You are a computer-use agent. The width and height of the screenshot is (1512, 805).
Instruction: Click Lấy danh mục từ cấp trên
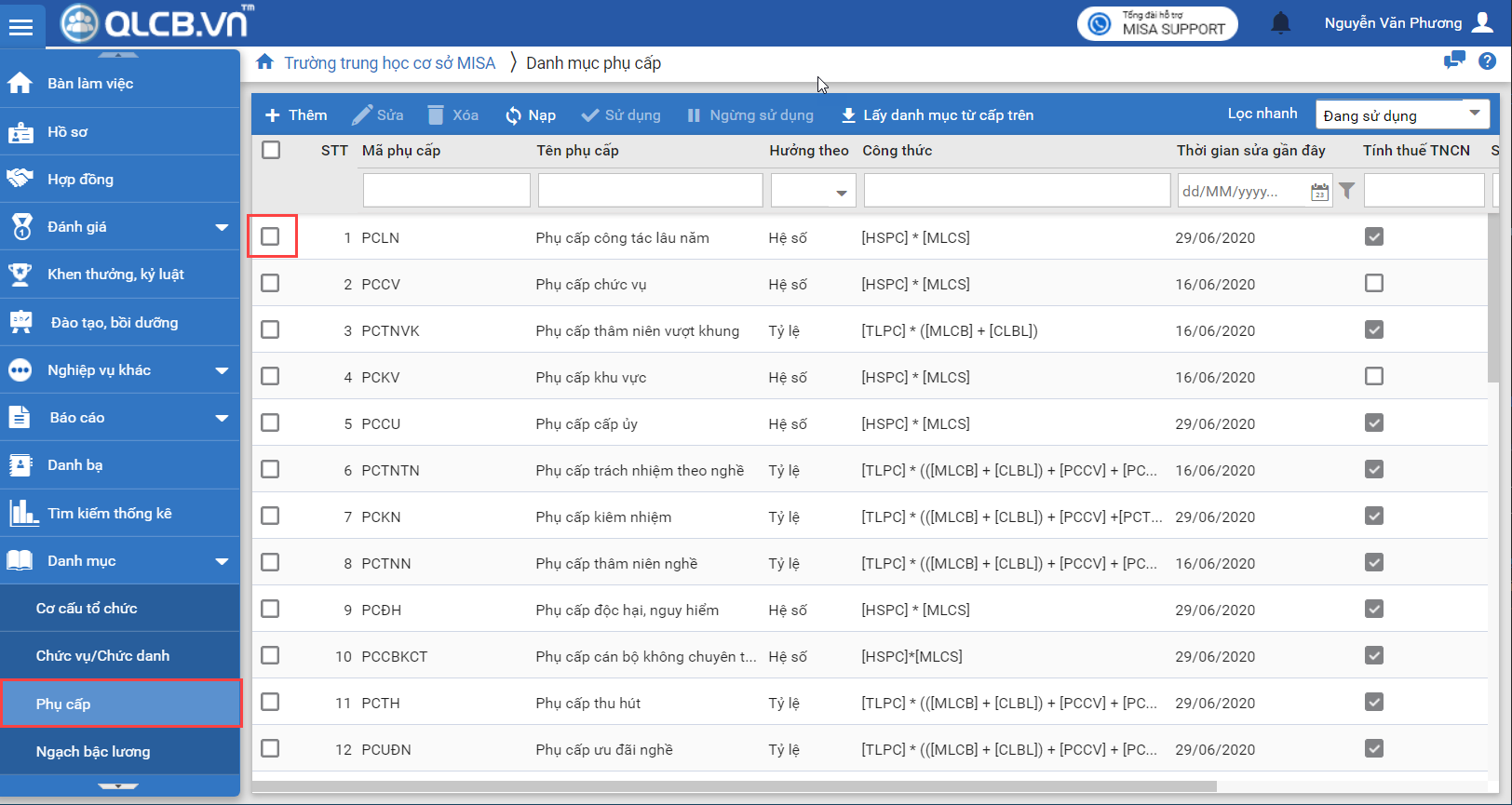(937, 115)
